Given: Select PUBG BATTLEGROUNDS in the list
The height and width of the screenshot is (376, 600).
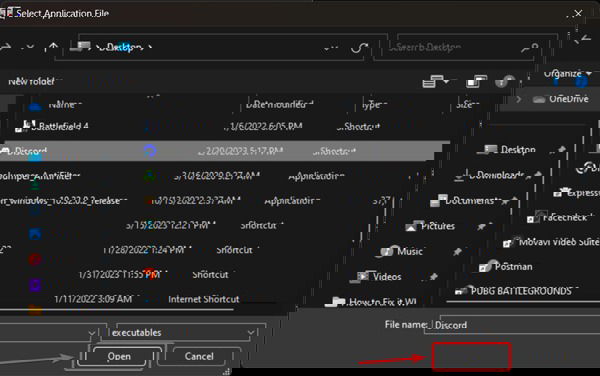Looking at the screenshot, I should [x=517, y=291].
